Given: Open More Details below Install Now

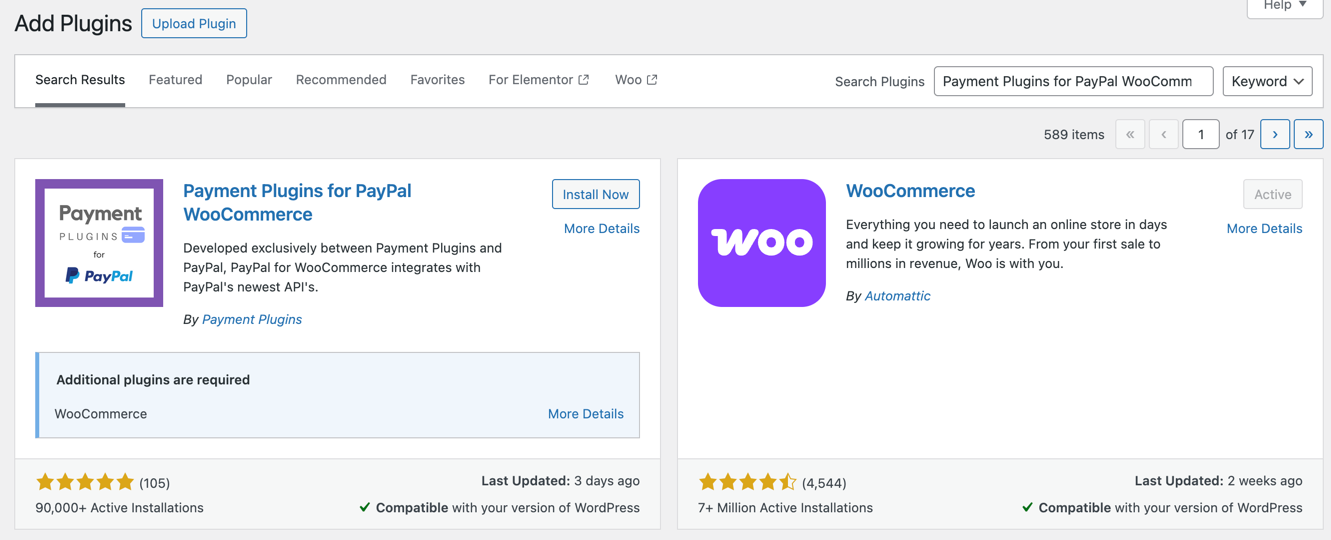Looking at the screenshot, I should 601,229.
